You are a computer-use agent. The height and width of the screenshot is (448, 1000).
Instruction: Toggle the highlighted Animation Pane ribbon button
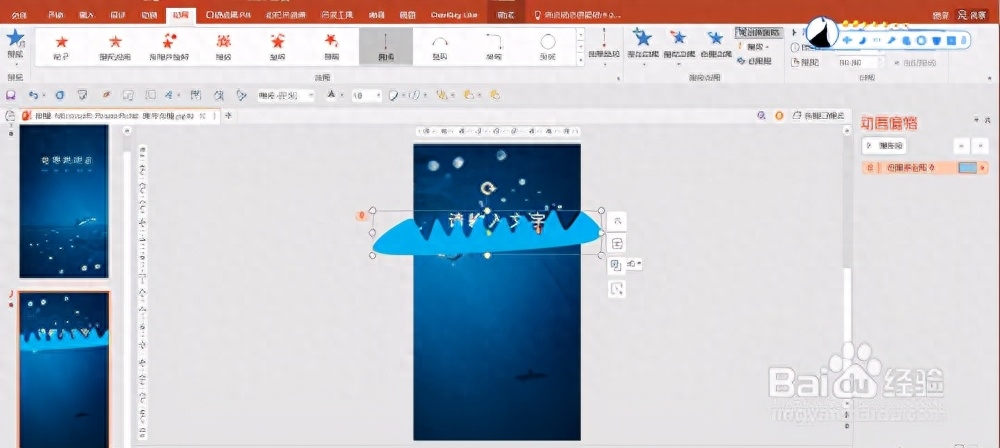coord(758,33)
